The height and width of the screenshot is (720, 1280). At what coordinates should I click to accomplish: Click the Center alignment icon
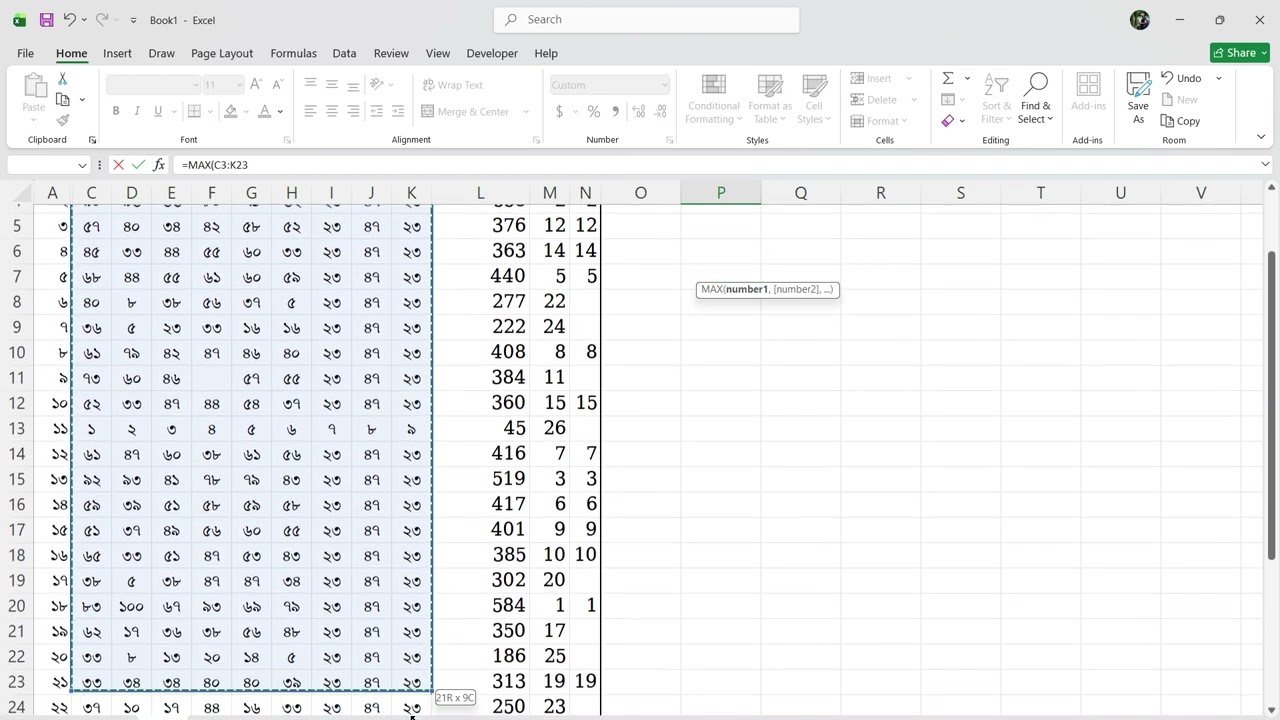click(x=332, y=111)
